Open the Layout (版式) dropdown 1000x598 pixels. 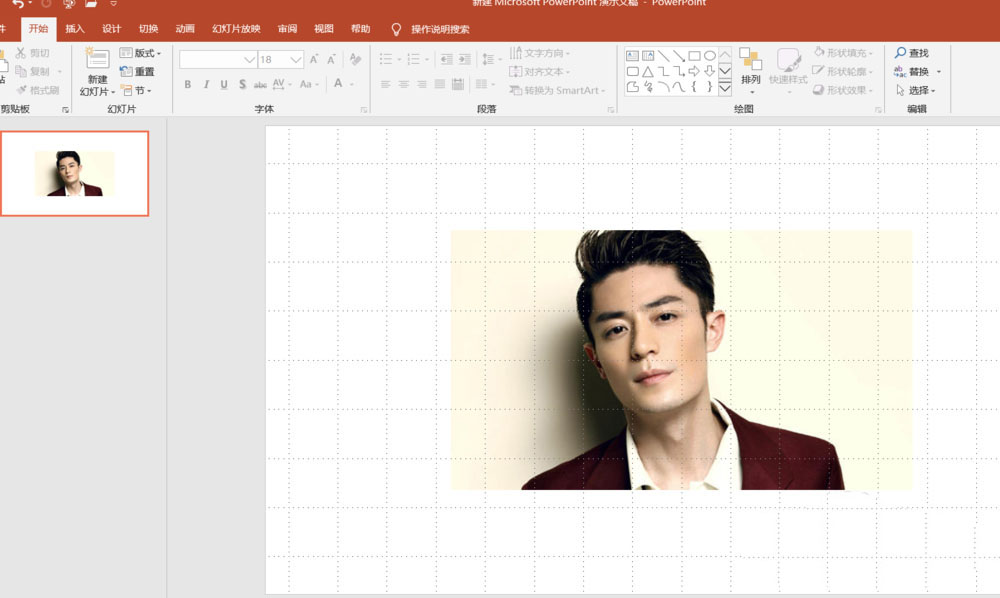click(140, 53)
